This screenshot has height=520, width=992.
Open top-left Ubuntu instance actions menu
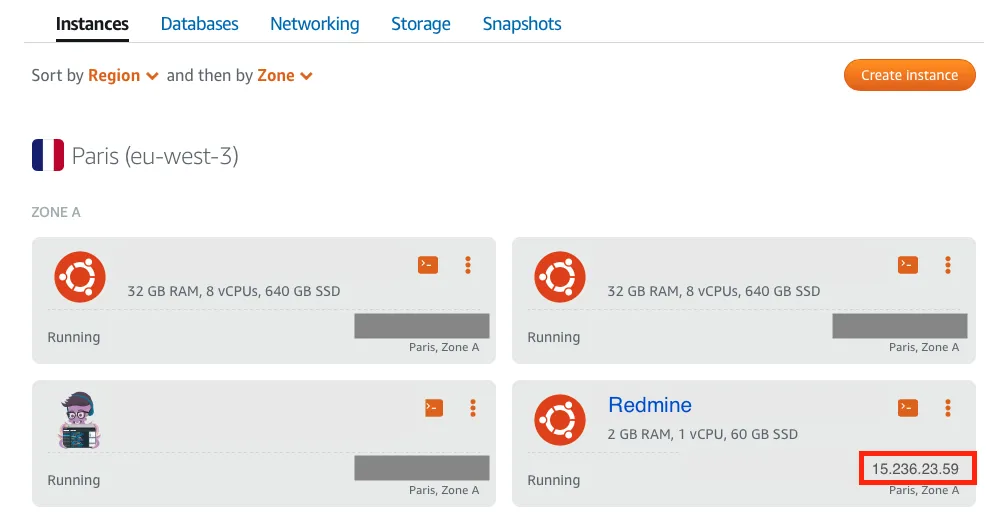point(467,265)
